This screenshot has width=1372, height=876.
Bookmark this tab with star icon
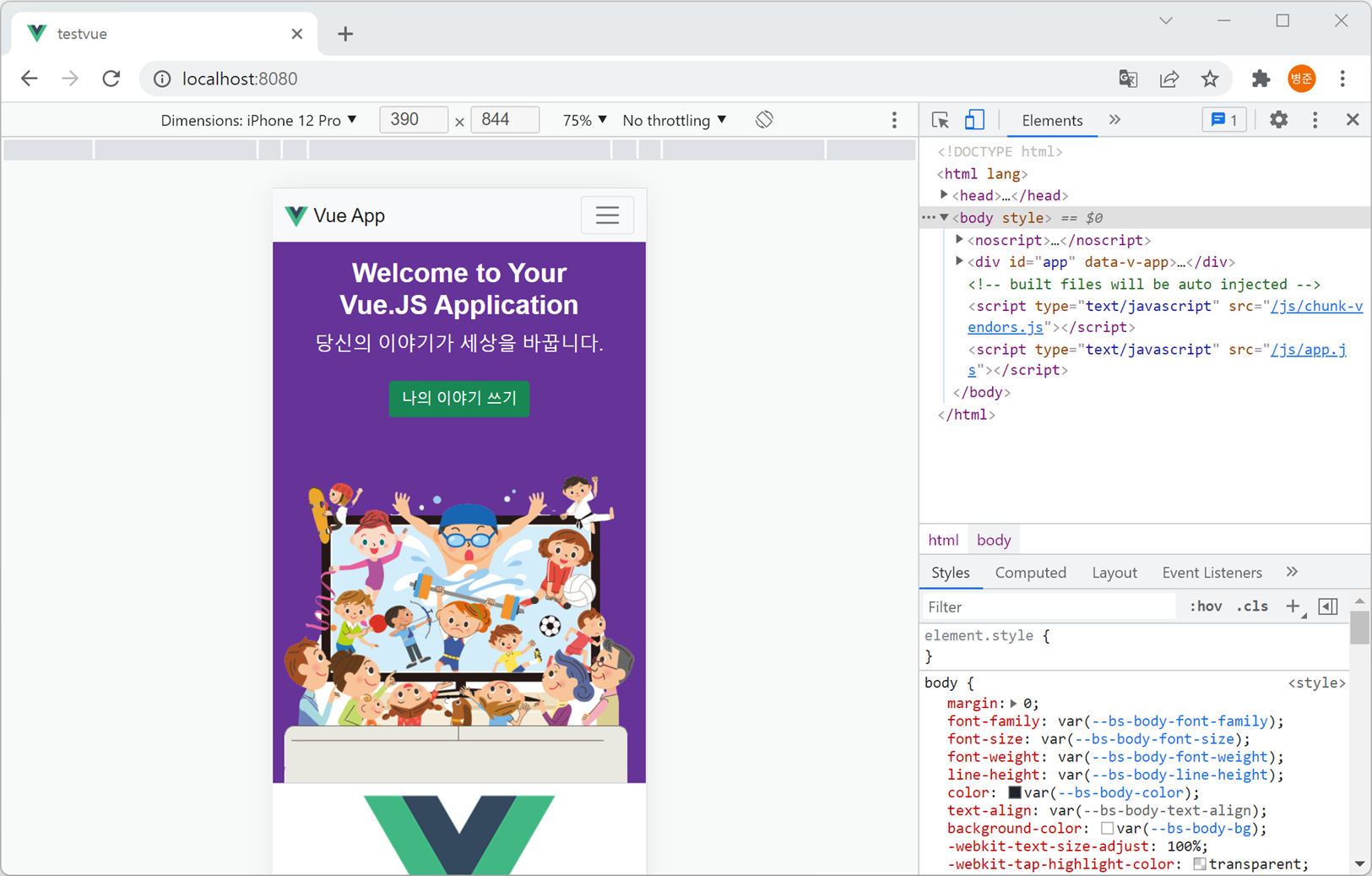[1210, 79]
